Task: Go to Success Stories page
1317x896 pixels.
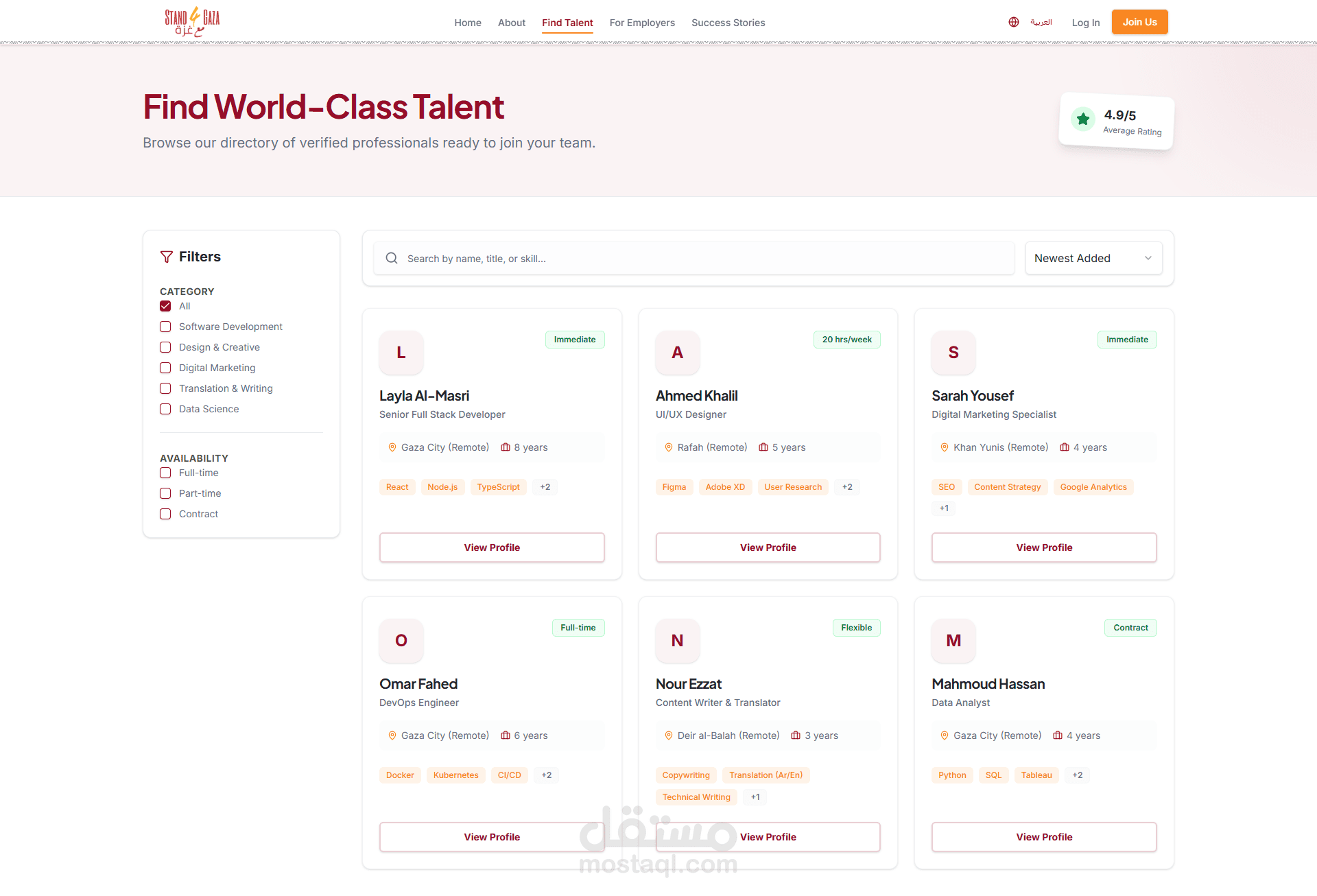Action: (x=728, y=23)
